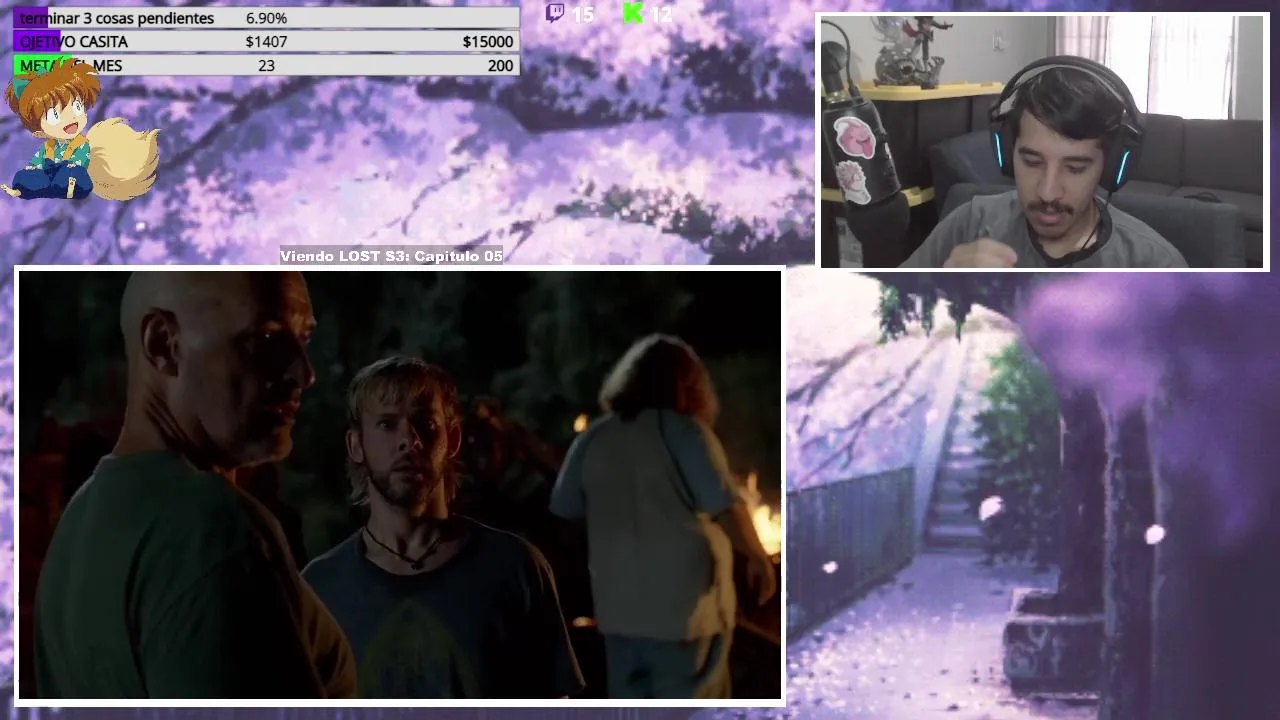Click the streamer webcam feed

tap(1043, 141)
